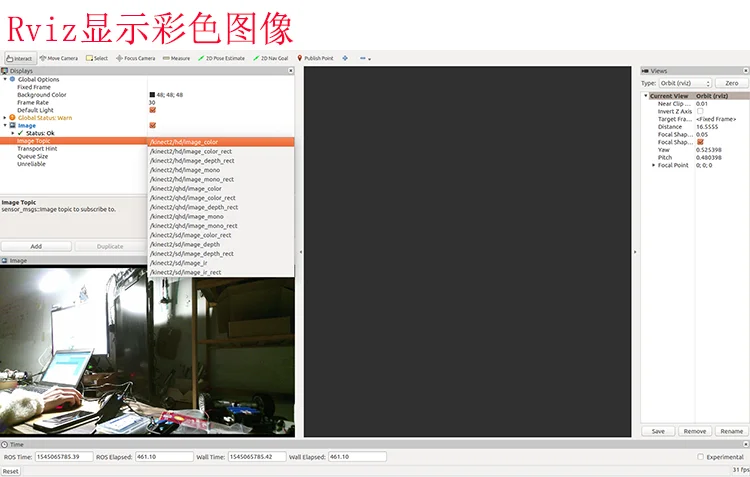The width and height of the screenshot is (750, 477).
Task: Click the Rename view button
Action: pos(732,431)
